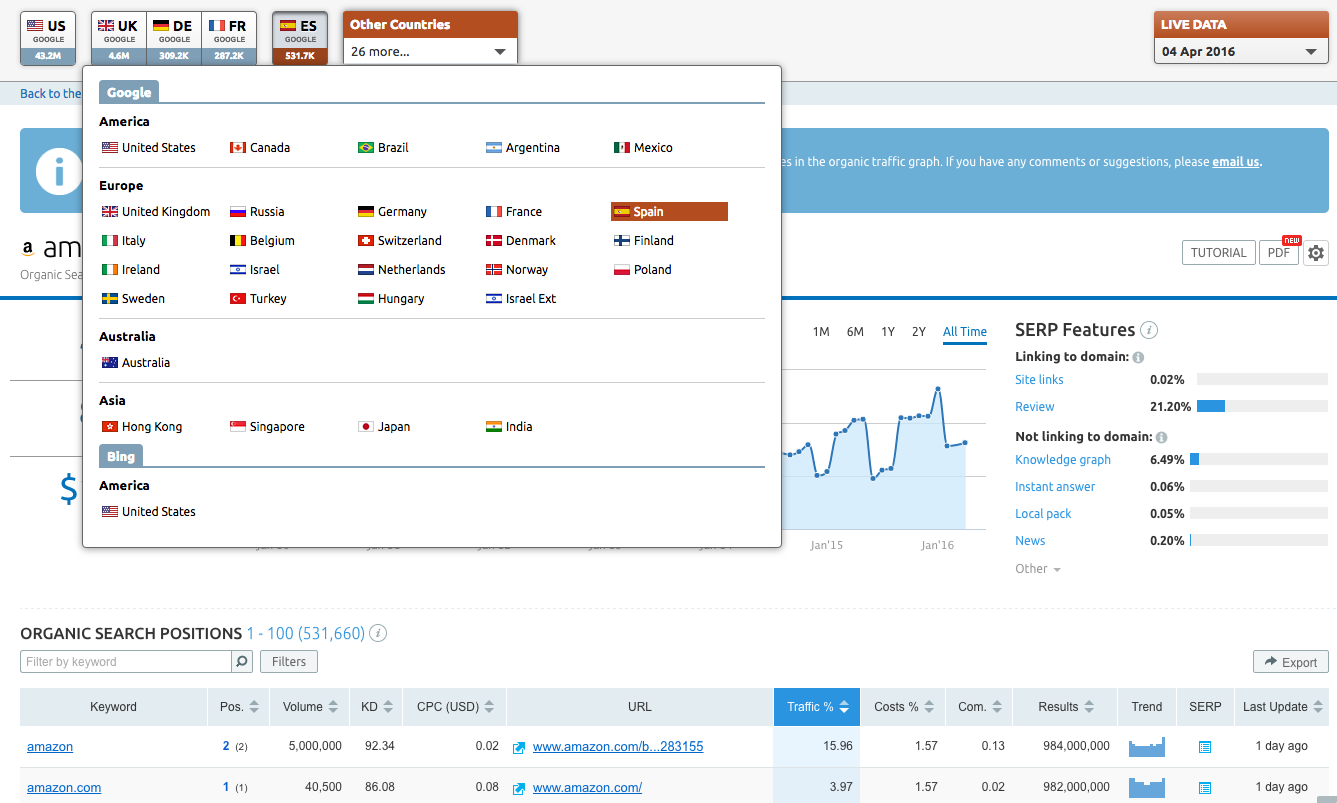Set chart range to 6M
The height and width of the screenshot is (803, 1337).
tap(855, 332)
